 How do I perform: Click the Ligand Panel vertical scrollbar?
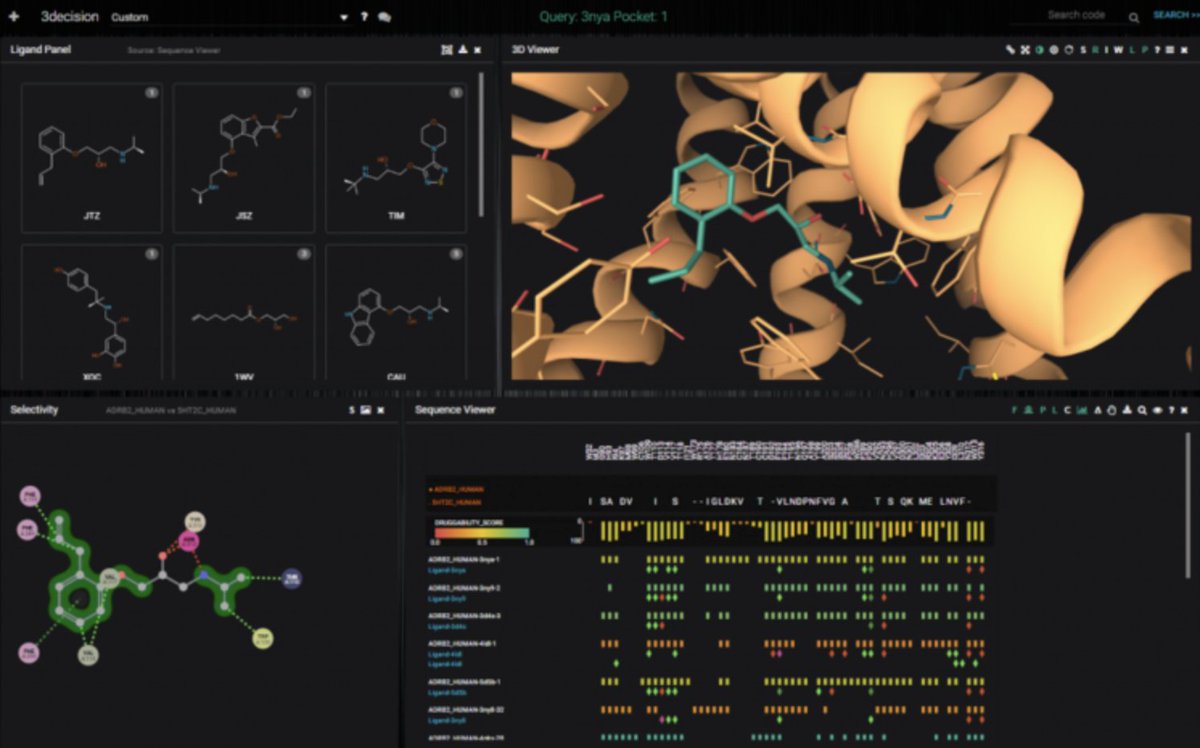(483, 145)
